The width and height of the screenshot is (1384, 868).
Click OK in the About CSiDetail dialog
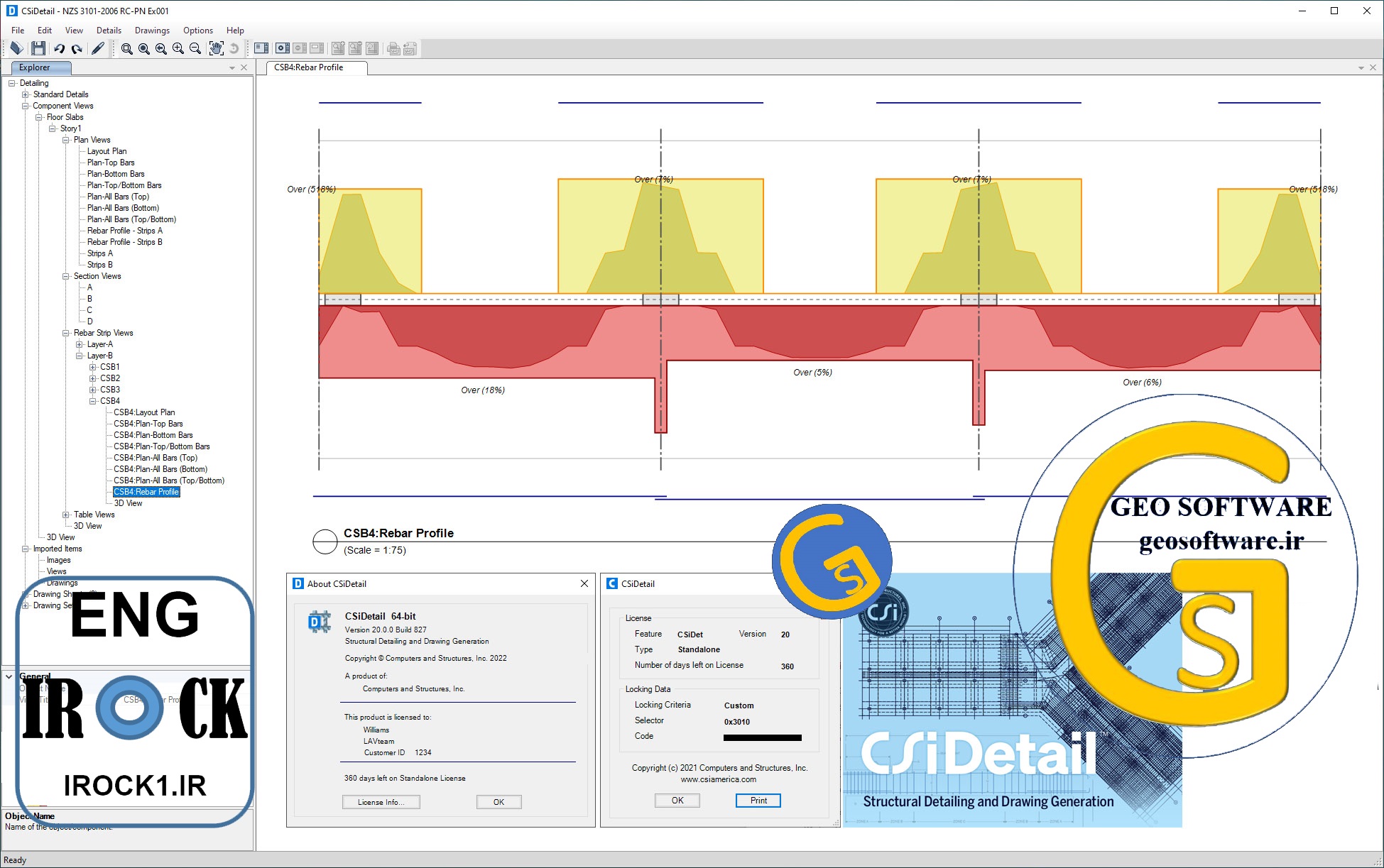(498, 802)
